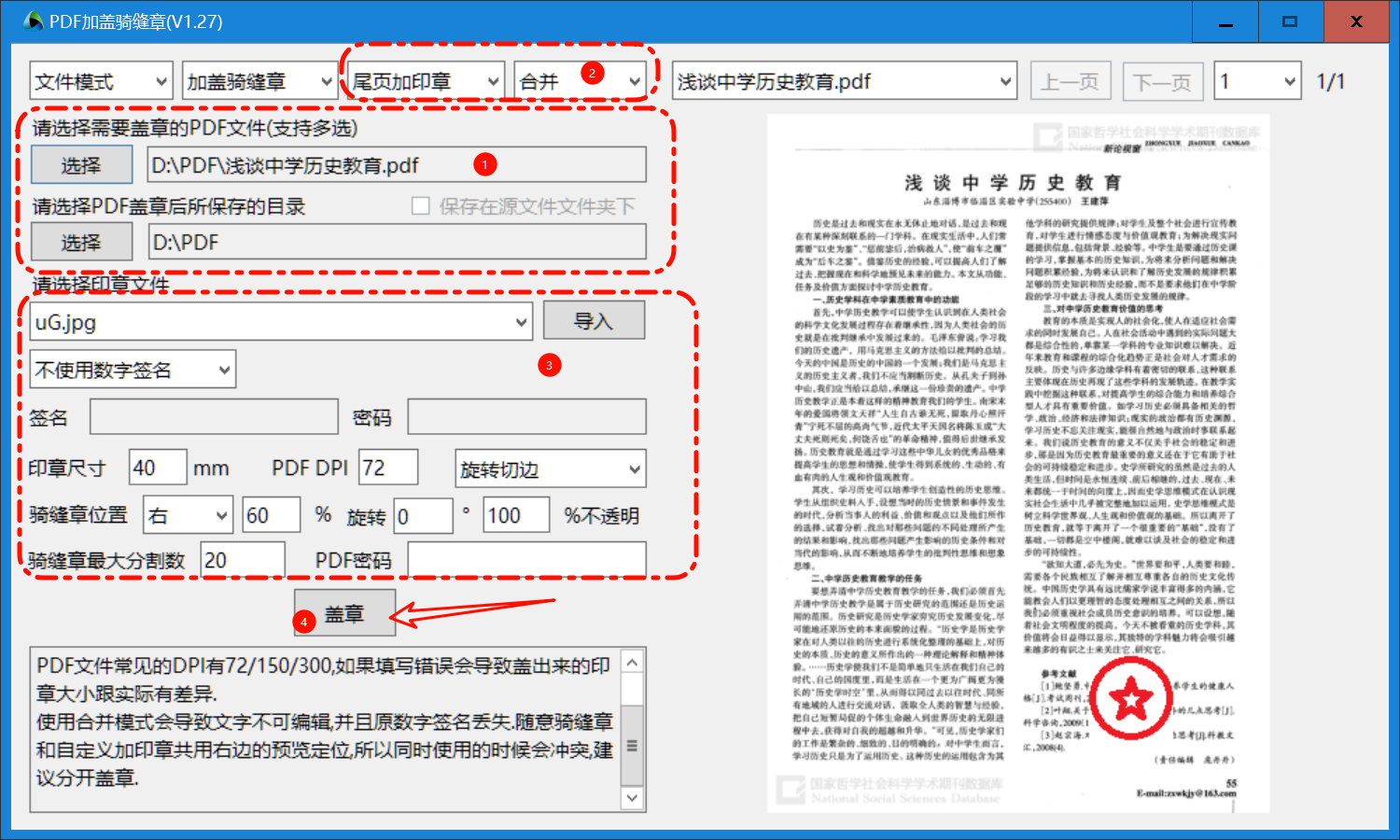
Task: Click the help text scrollbar down arrow
Action: pos(632,798)
